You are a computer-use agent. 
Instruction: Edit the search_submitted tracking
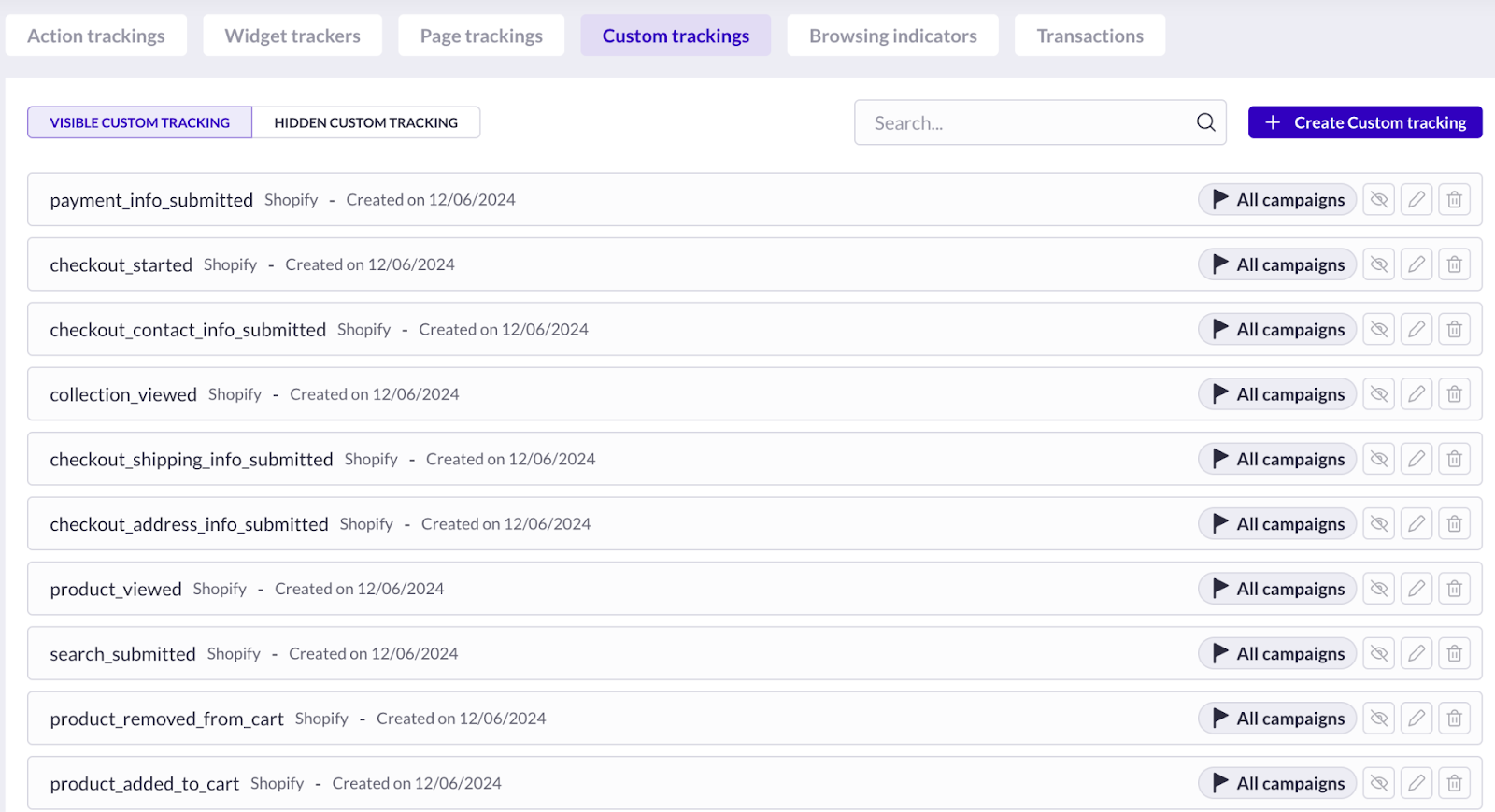(x=1417, y=653)
